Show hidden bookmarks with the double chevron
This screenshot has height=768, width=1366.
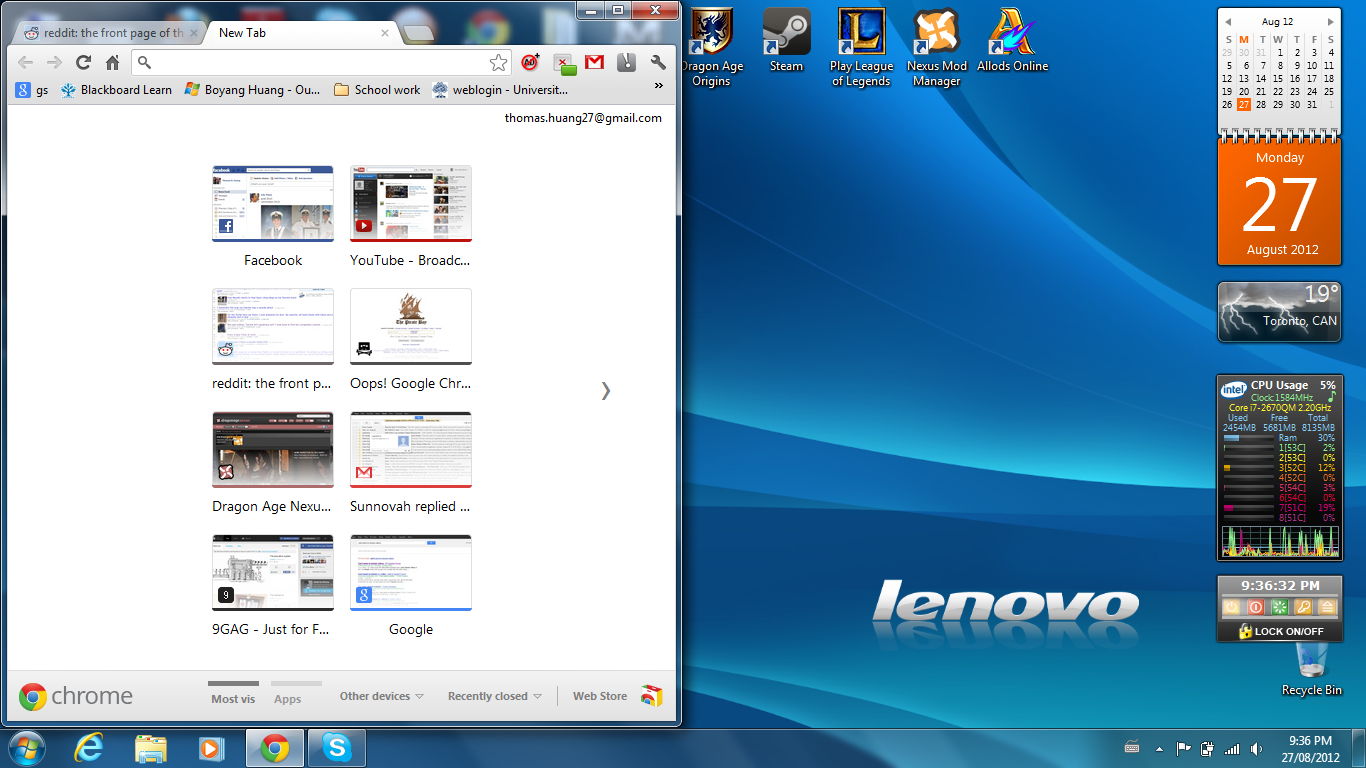tap(658, 86)
